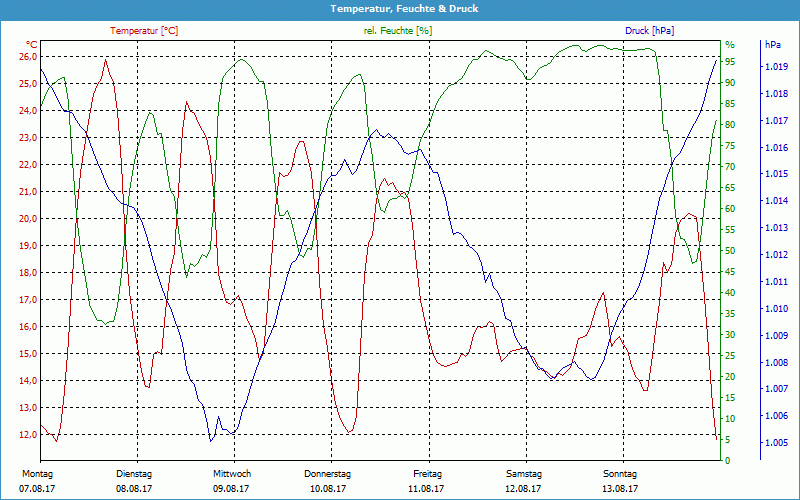The image size is (800, 500).
Task: Click the 'Montag' day label
Action: pyautogui.click(x=37, y=474)
